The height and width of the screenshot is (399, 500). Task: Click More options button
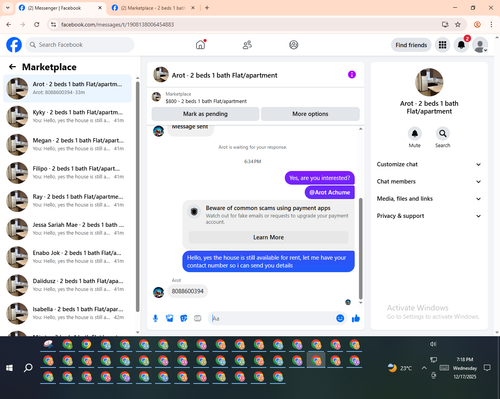(310, 114)
